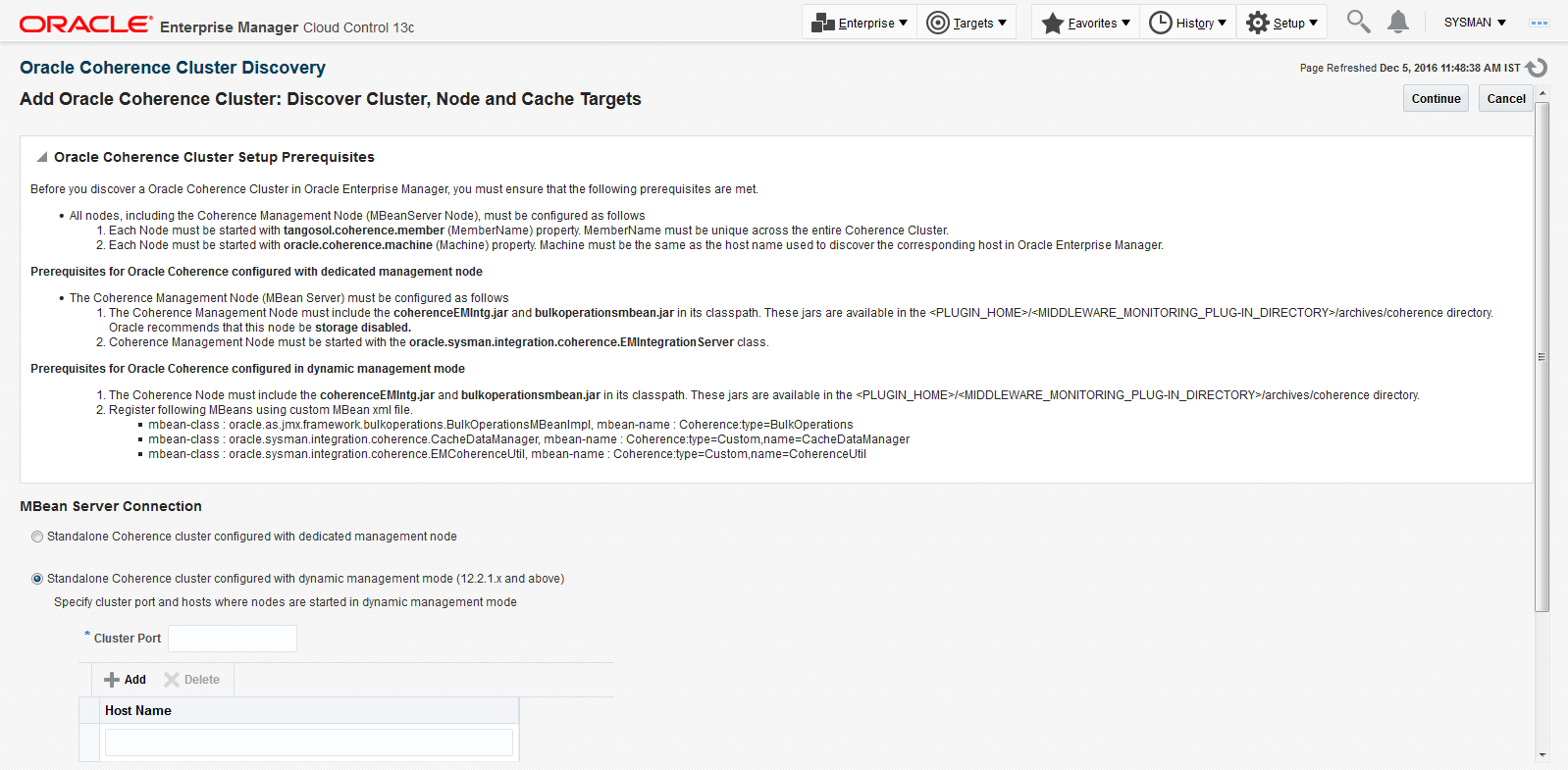Image resolution: width=1568 pixels, height=770 pixels.
Task: Open the Setup menu
Action: point(1281,23)
